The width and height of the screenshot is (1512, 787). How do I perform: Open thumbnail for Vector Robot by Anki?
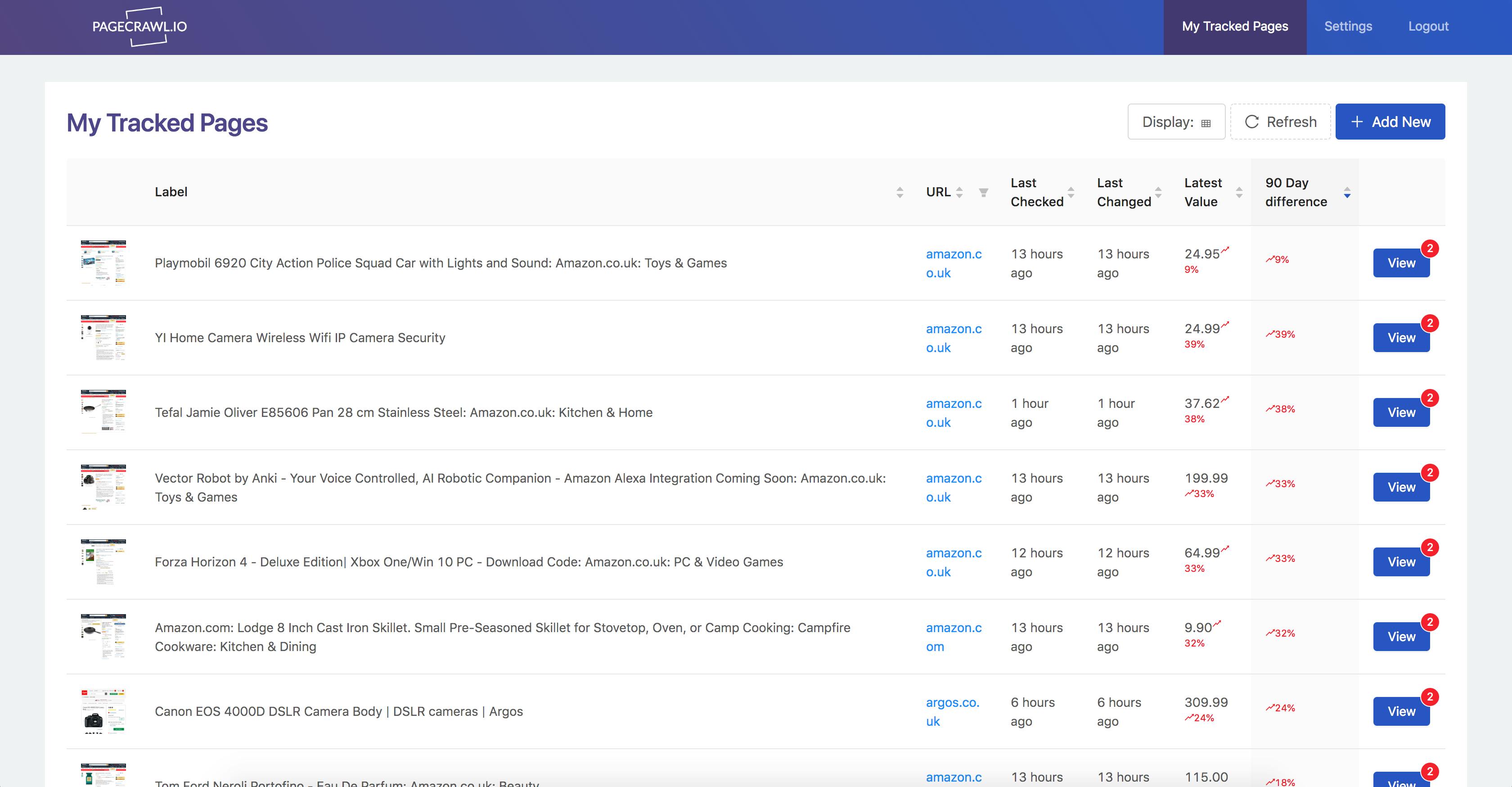103,487
